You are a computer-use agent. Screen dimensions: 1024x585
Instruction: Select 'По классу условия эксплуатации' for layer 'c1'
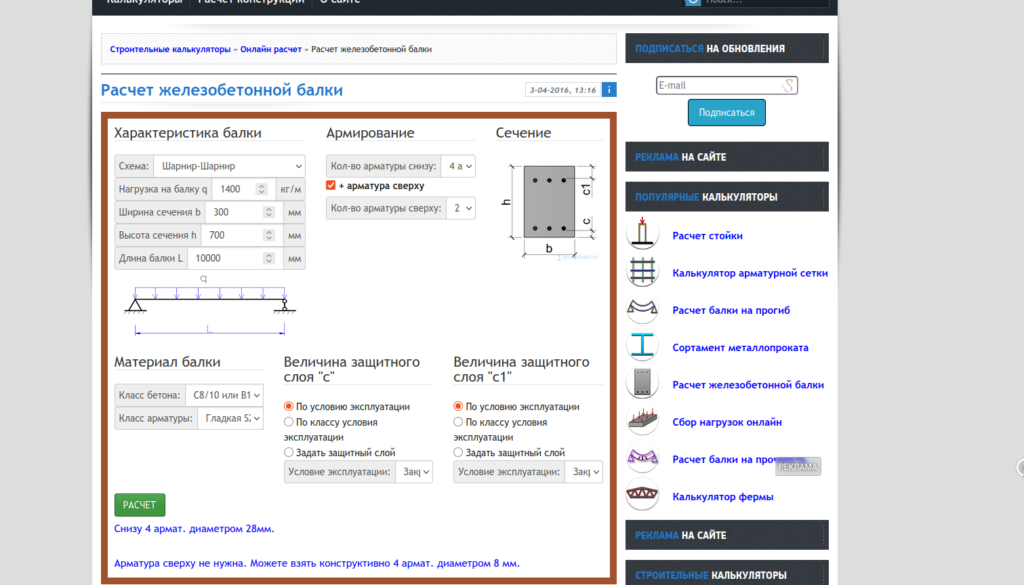pos(459,422)
